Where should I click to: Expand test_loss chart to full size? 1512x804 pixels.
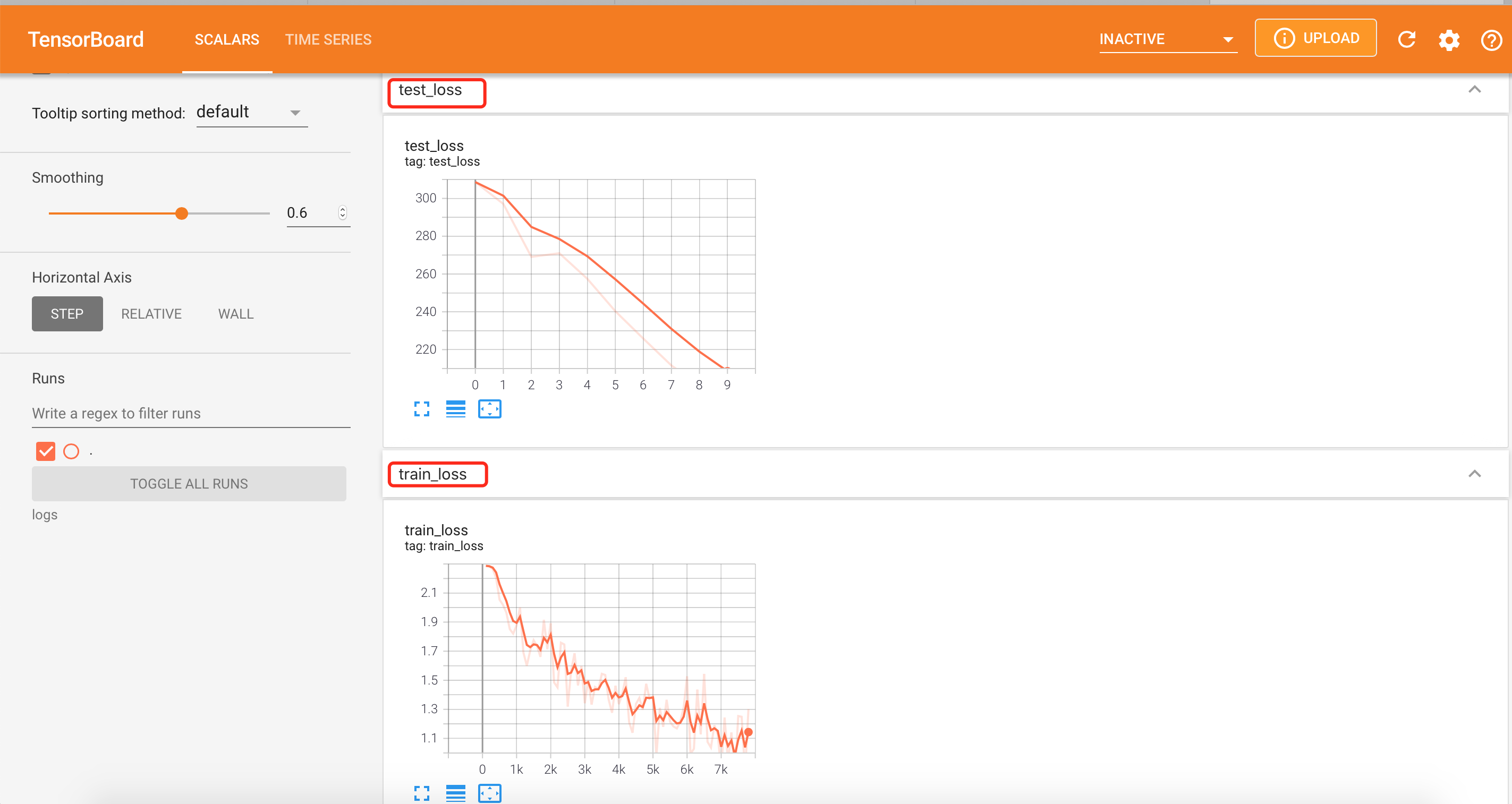[421, 409]
